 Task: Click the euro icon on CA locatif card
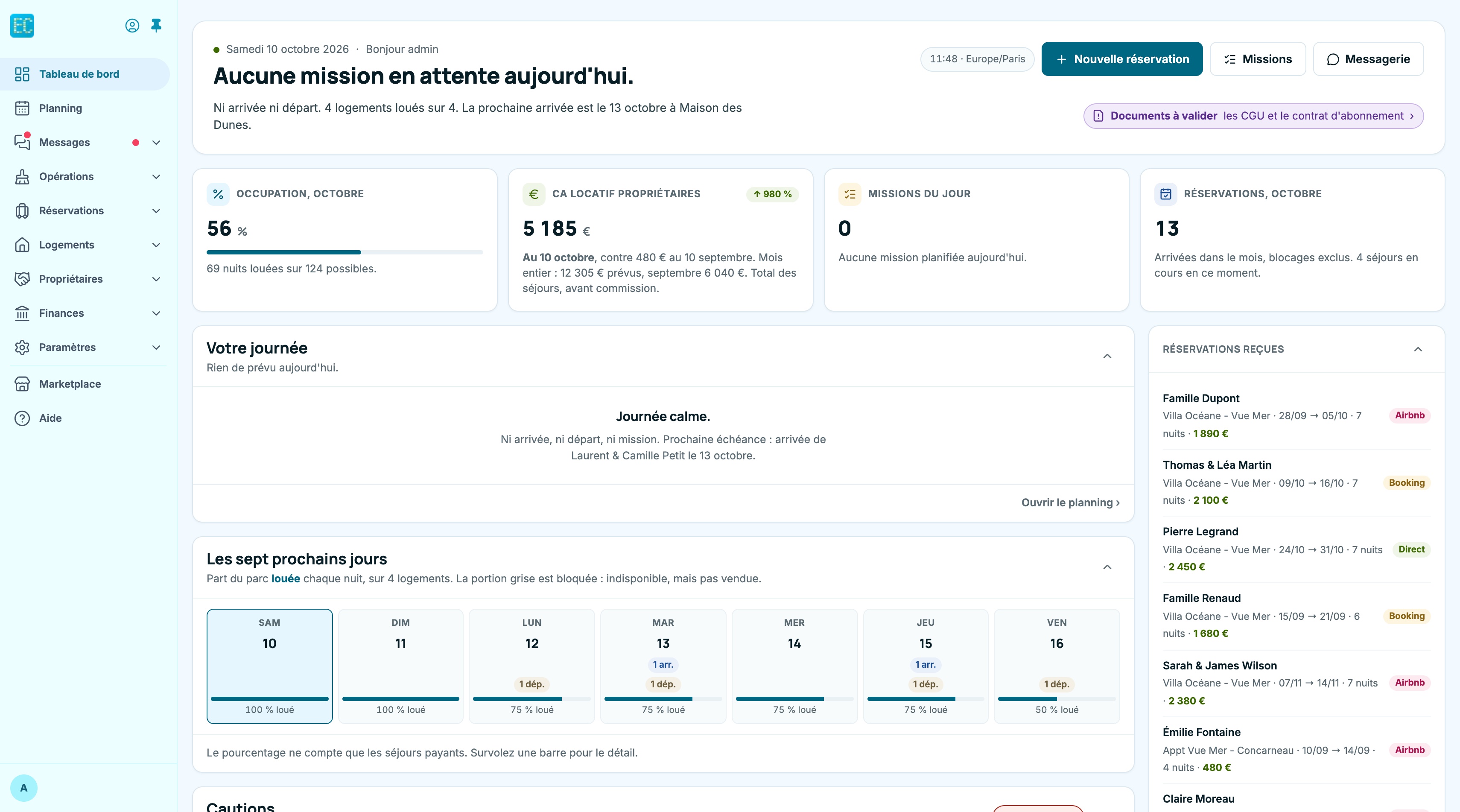tap(534, 194)
